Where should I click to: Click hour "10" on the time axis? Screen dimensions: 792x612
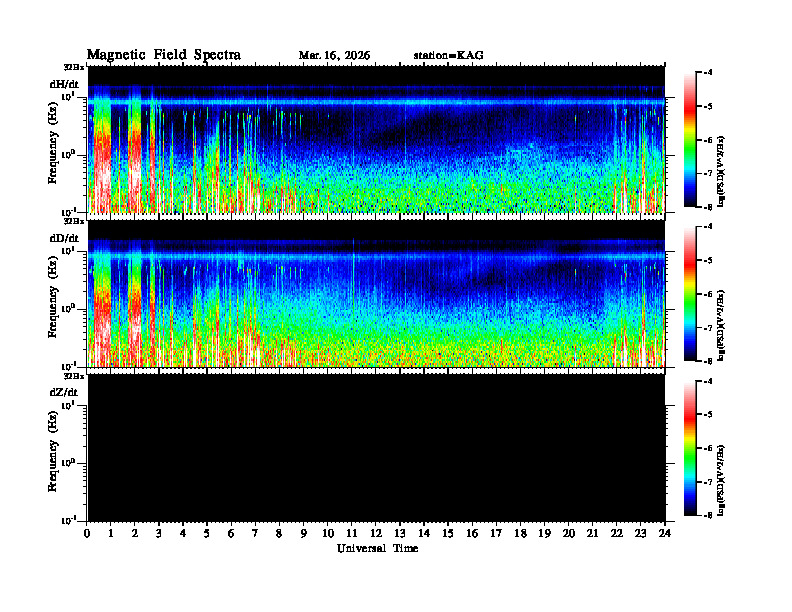pyautogui.click(x=327, y=534)
